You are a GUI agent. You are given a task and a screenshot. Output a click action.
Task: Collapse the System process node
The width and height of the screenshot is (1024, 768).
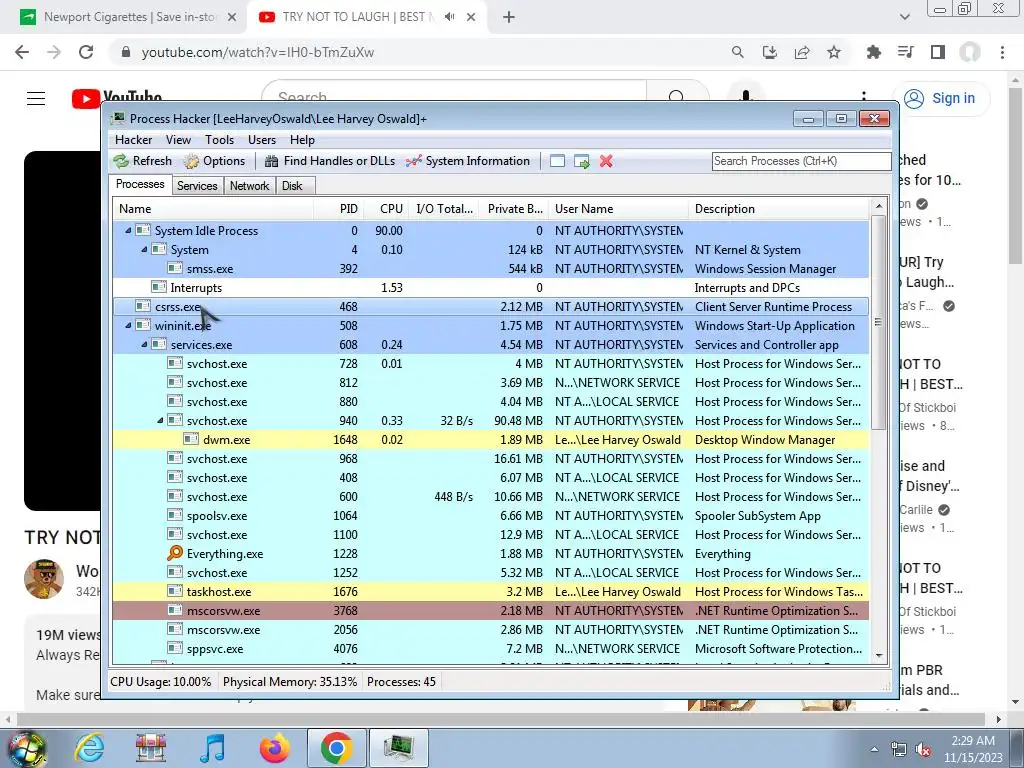144,249
